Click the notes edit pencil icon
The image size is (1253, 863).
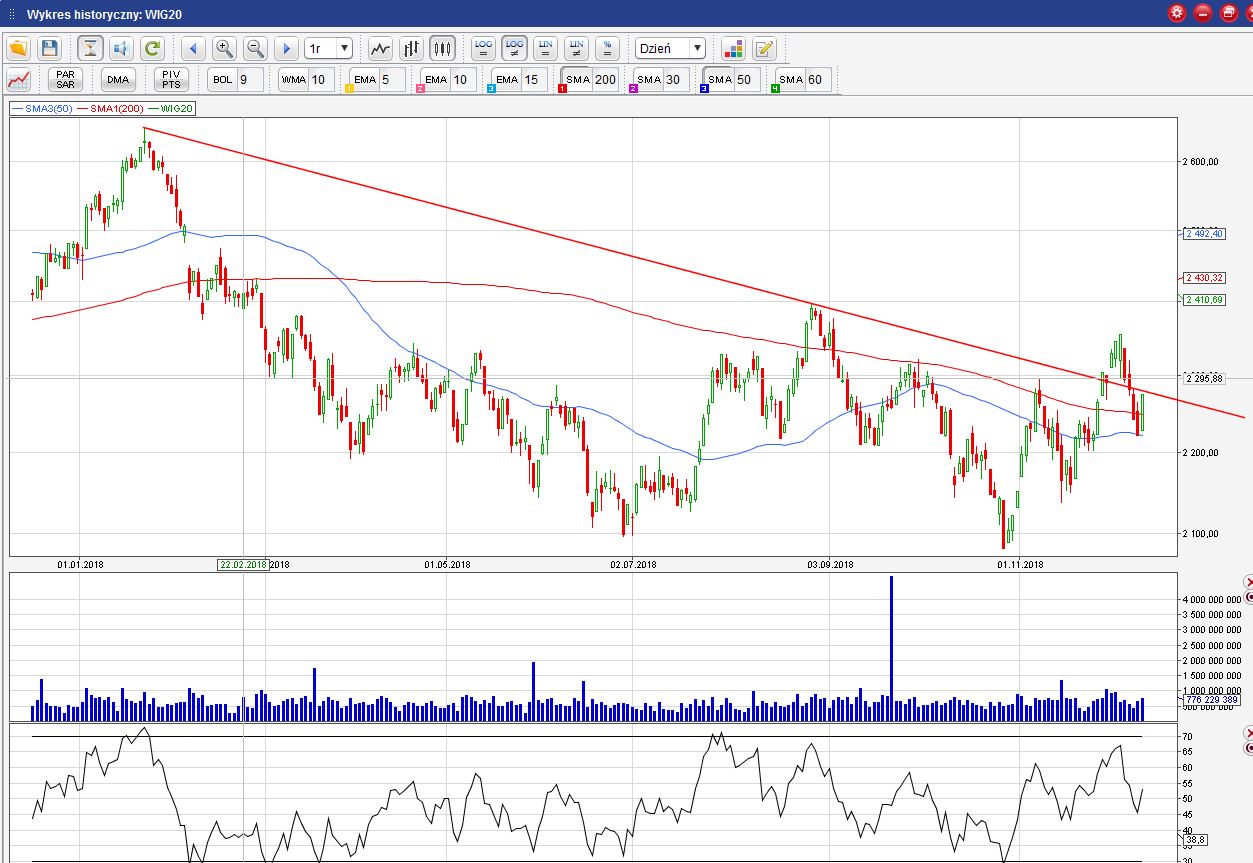click(764, 48)
